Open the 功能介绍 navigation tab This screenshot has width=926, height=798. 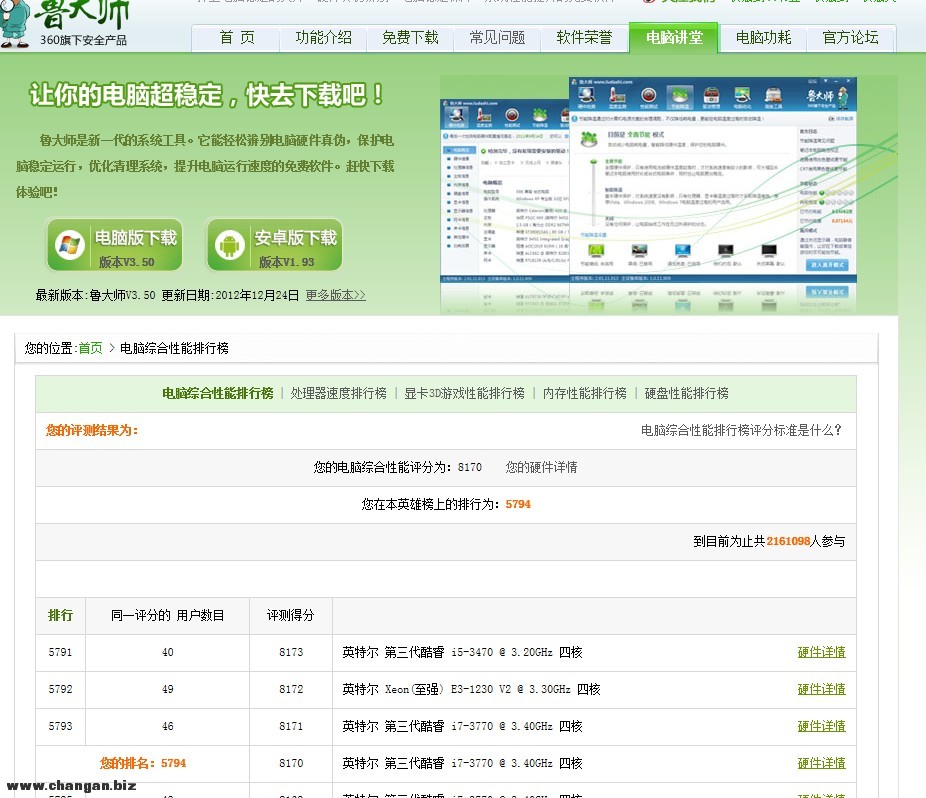[x=323, y=38]
